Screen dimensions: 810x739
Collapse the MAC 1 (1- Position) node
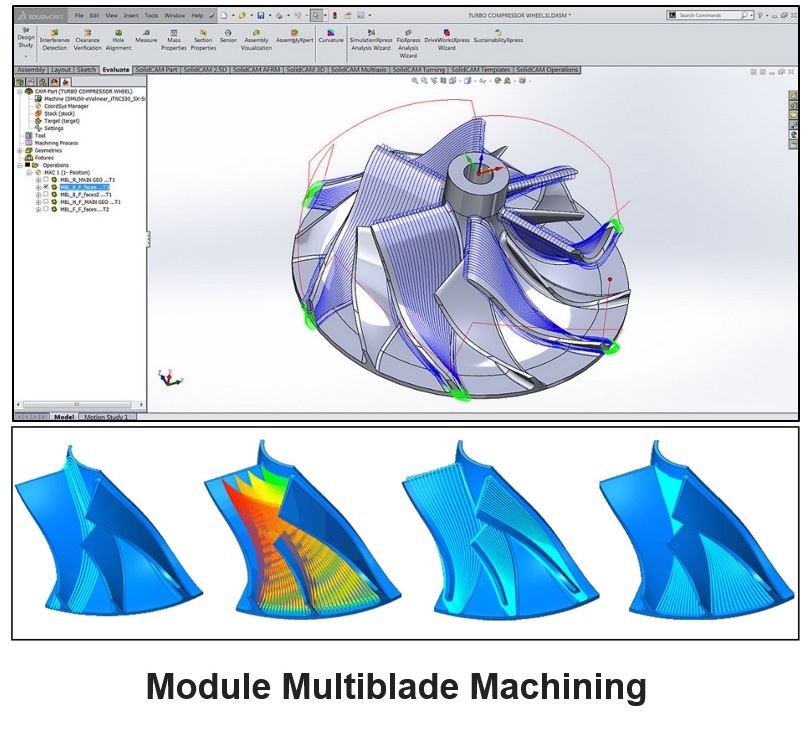pyautogui.click(x=29, y=172)
